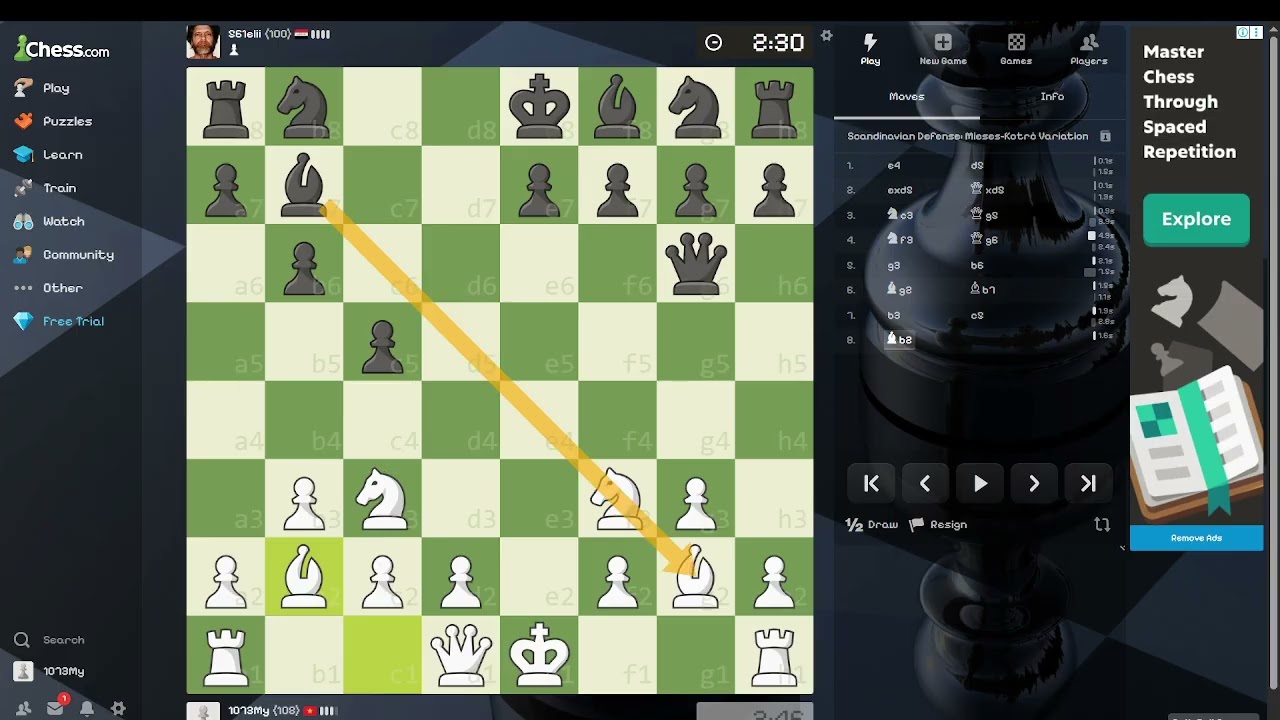This screenshot has height=720, width=1280.
Task: Select highlighted move 8. Bb2
Action: click(900, 340)
